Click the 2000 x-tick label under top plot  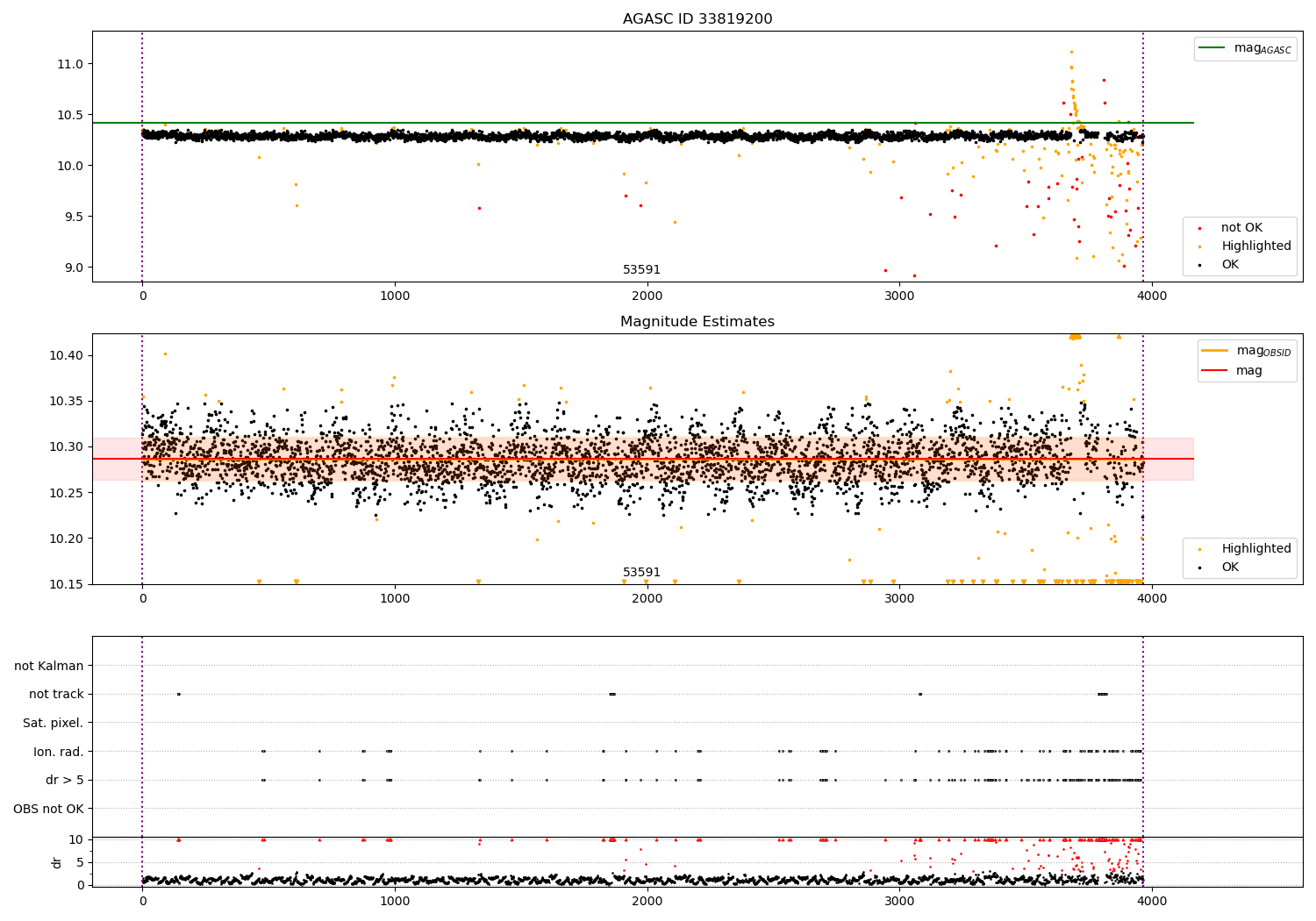(x=647, y=296)
